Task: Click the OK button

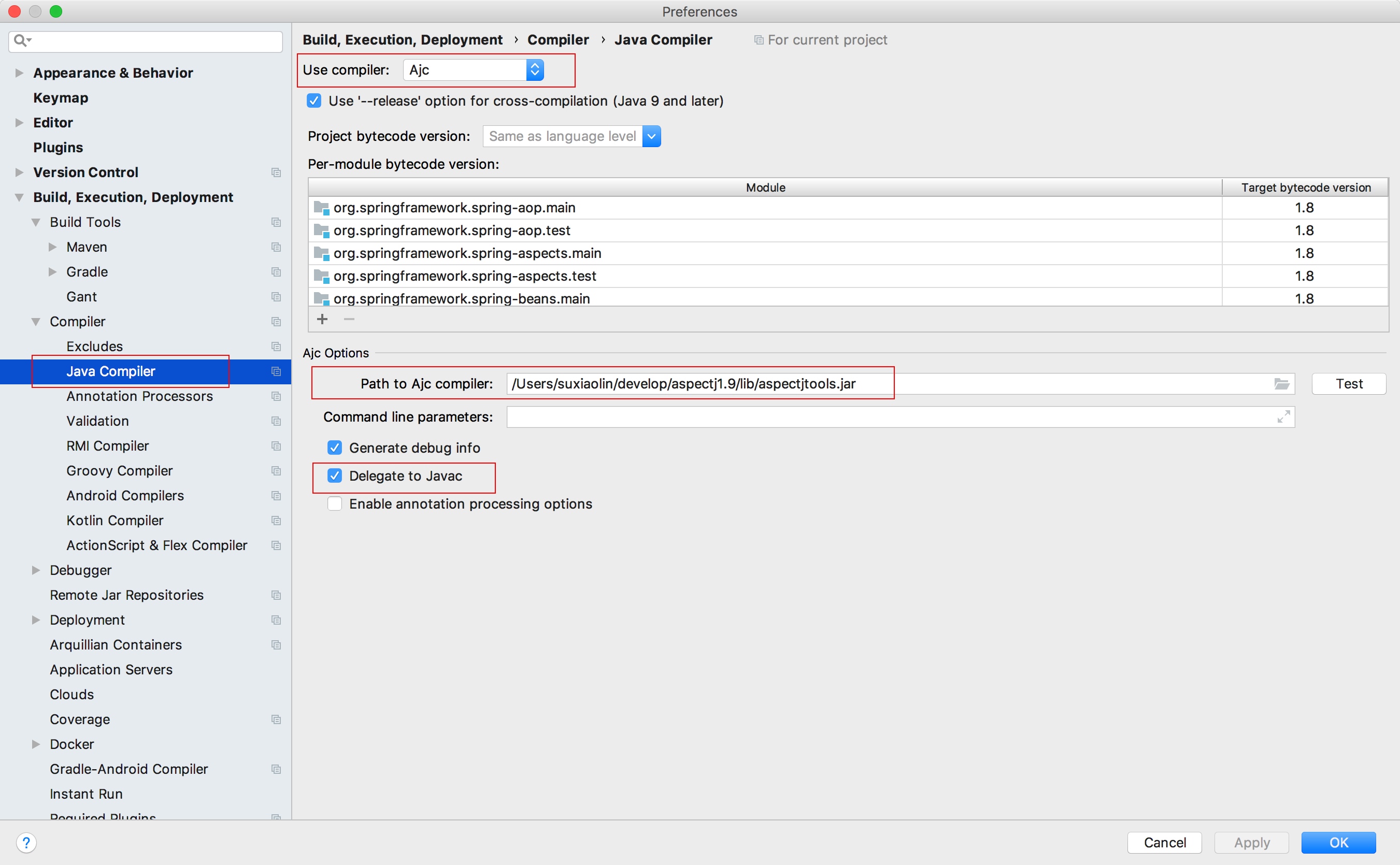Action: 1338,843
